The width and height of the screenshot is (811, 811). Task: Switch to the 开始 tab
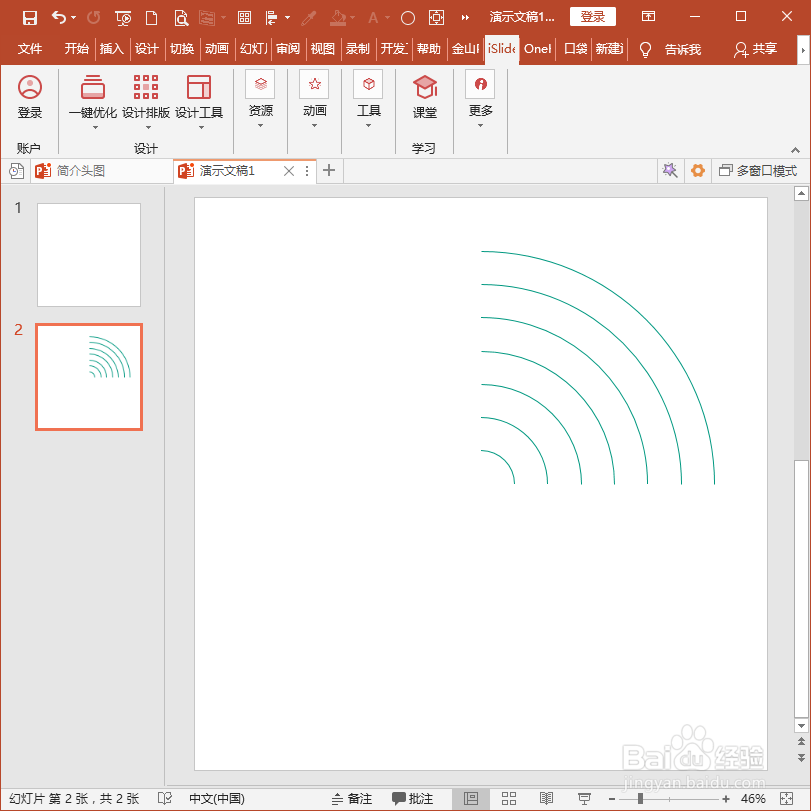pyautogui.click(x=77, y=49)
